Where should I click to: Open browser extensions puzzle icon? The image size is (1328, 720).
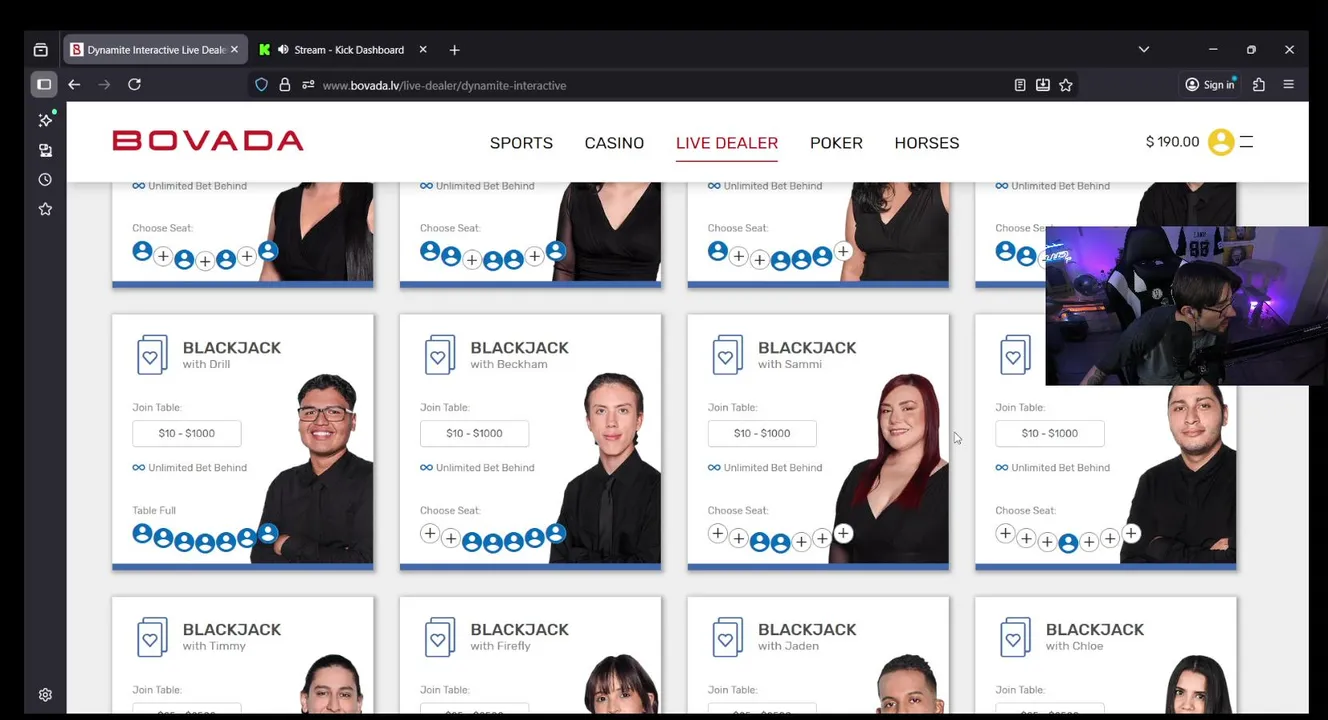click(x=1259, y=85)
